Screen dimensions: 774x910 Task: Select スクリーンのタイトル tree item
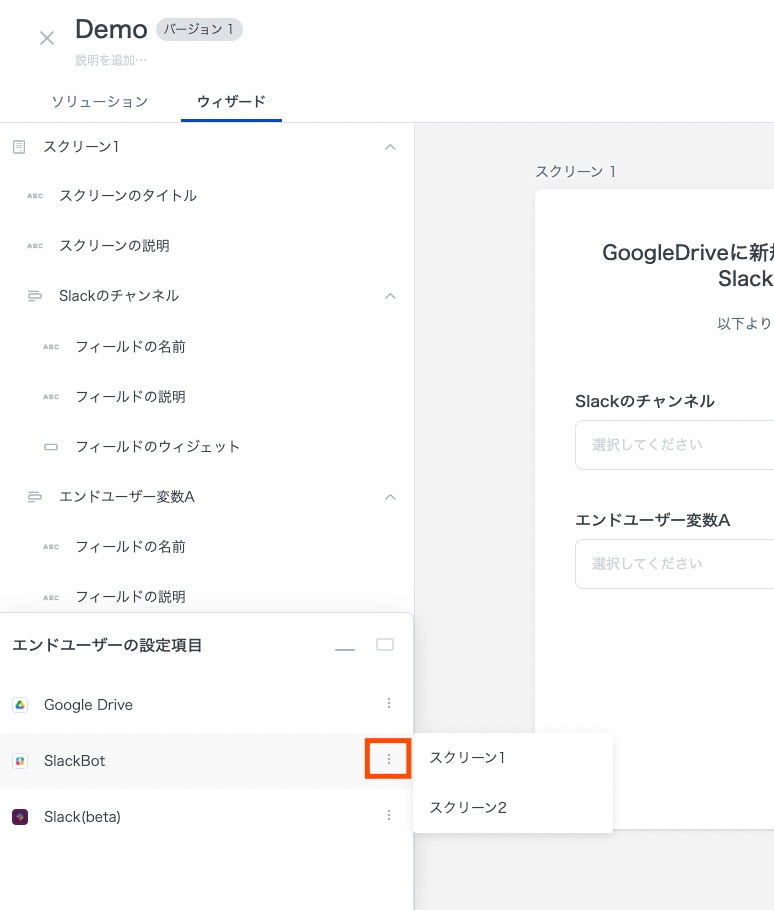point(128,196)
